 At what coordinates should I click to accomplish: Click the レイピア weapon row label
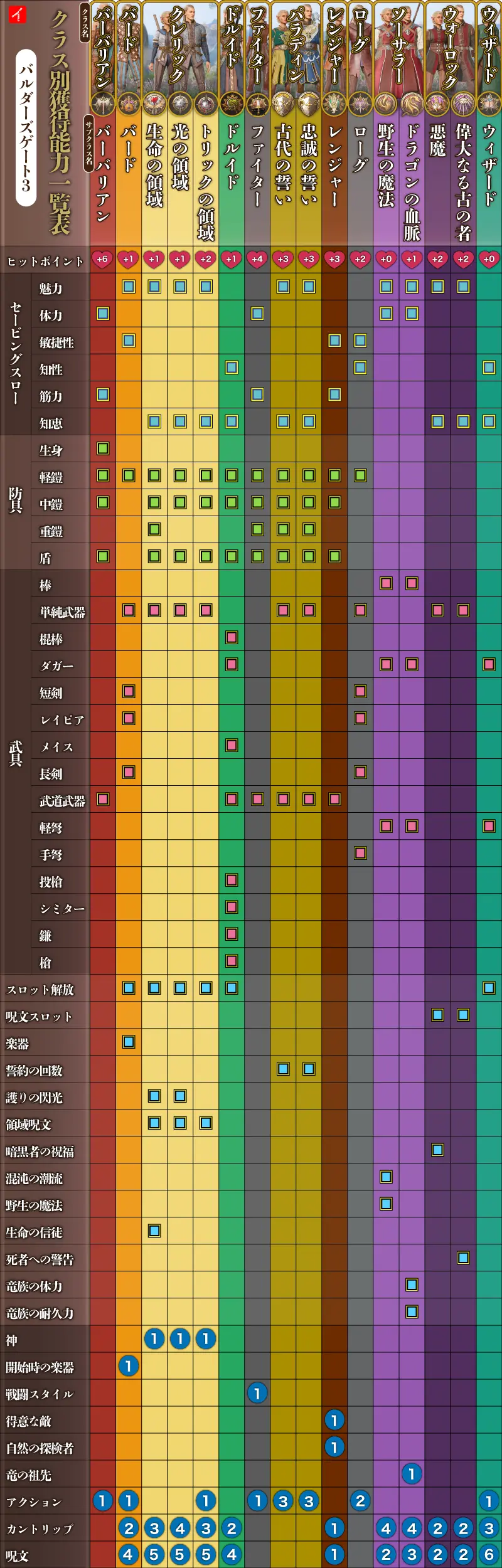click(x=61, y=720)
